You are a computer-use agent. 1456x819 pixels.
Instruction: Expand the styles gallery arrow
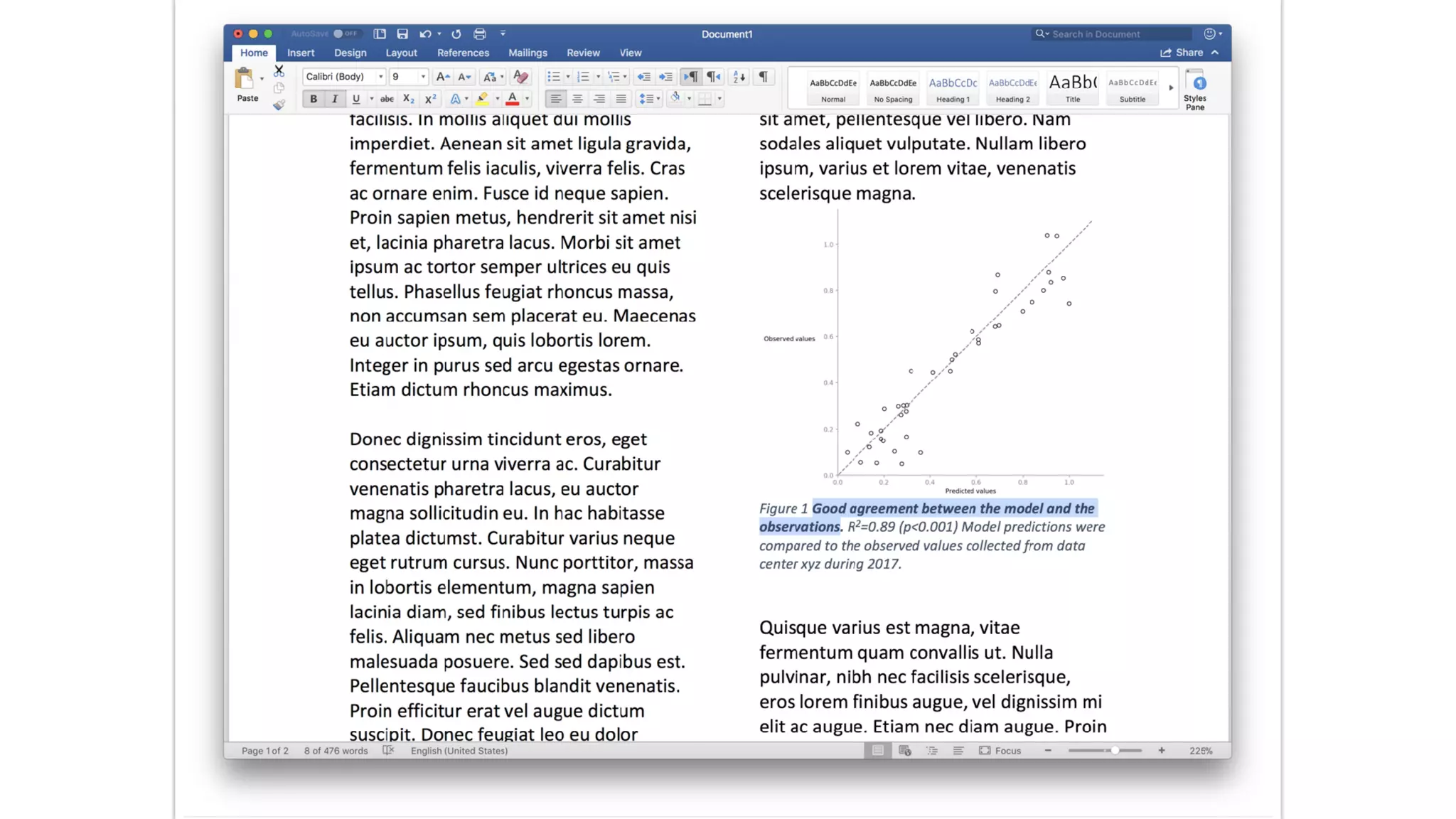(x=1170, y=88)
